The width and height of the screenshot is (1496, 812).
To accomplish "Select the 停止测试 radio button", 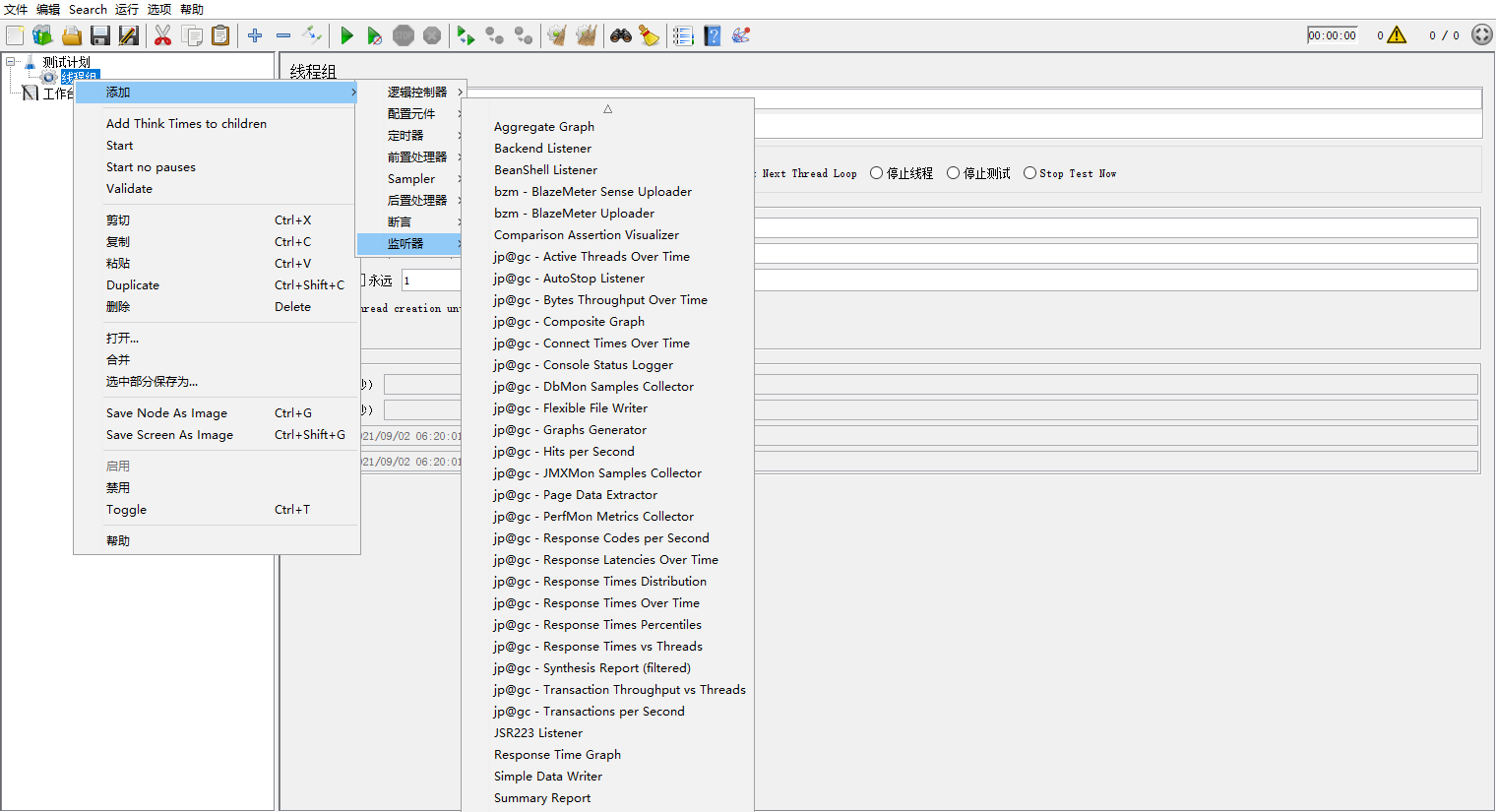I will 953,173.
